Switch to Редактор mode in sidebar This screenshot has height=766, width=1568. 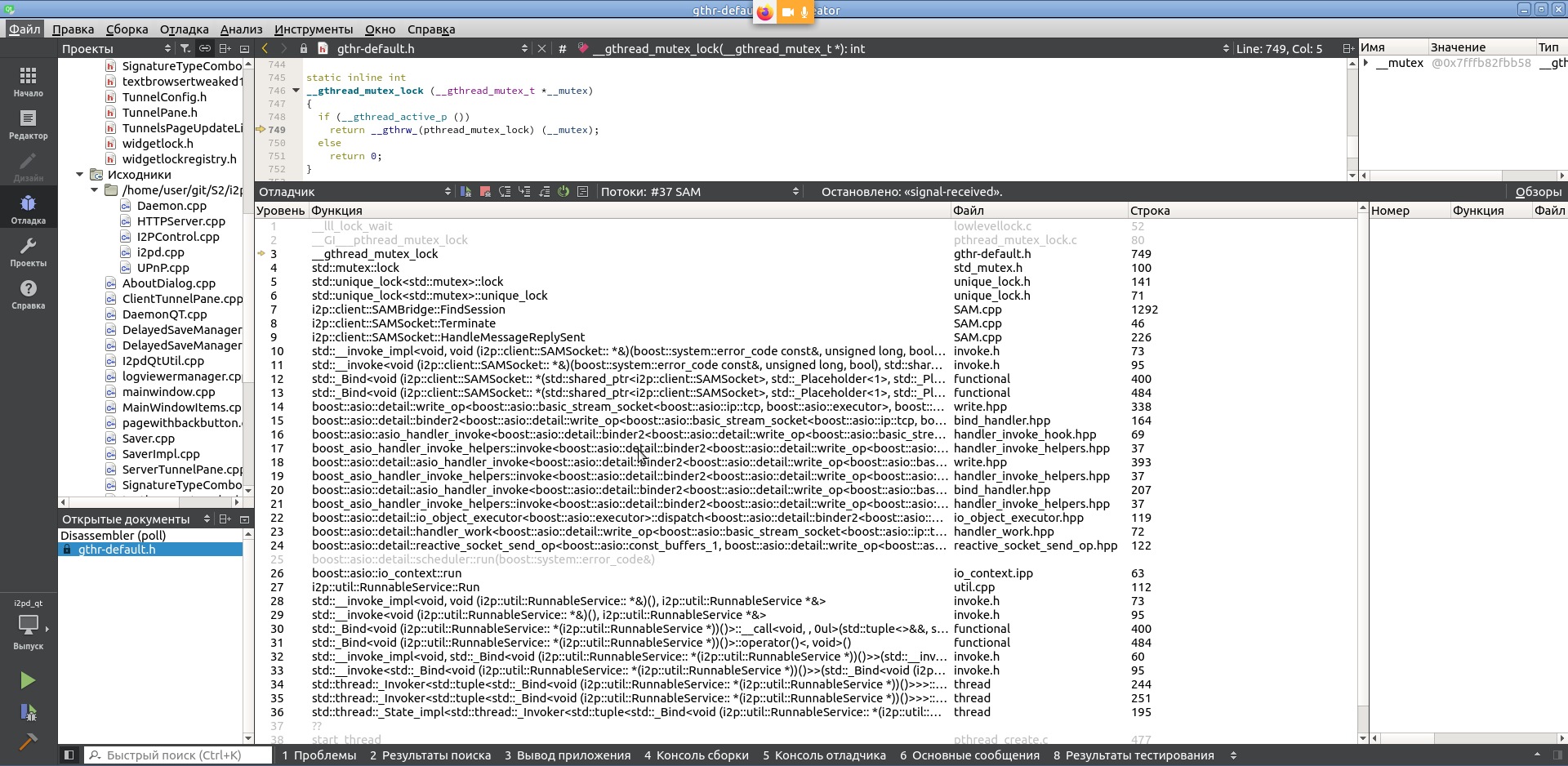29,124
